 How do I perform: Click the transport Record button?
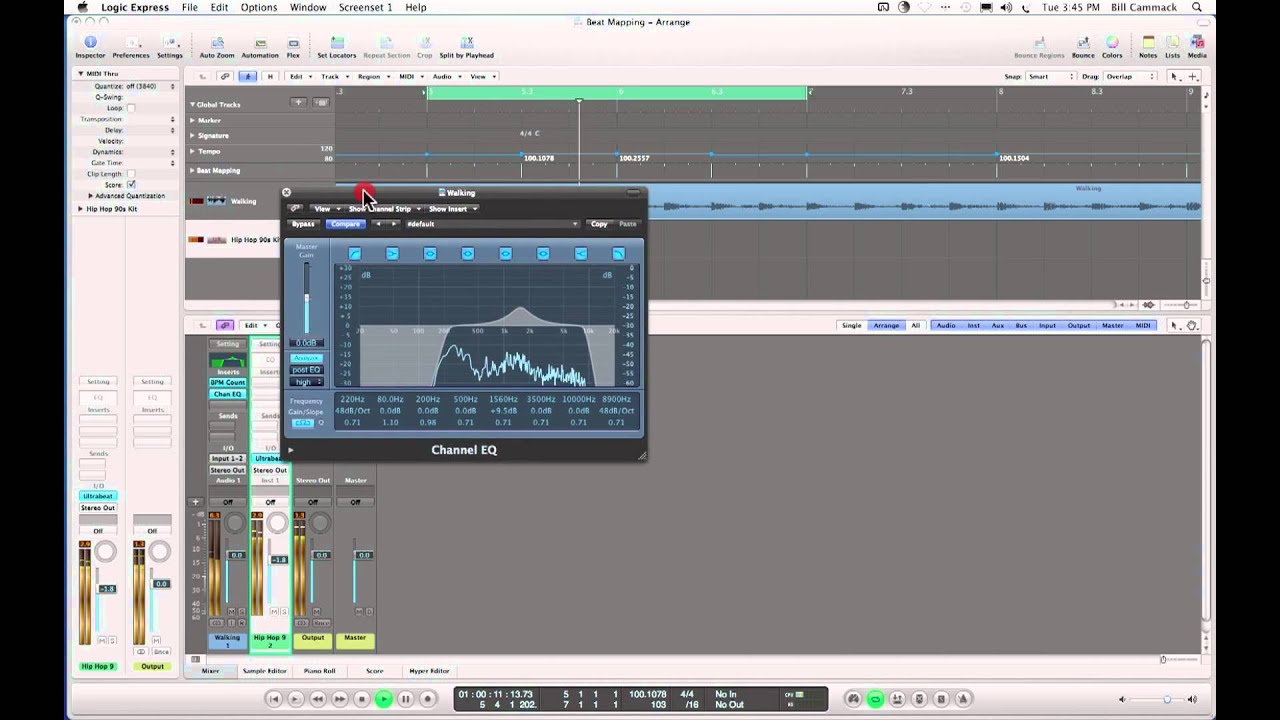pyautogui.click(x=427, y=699)
